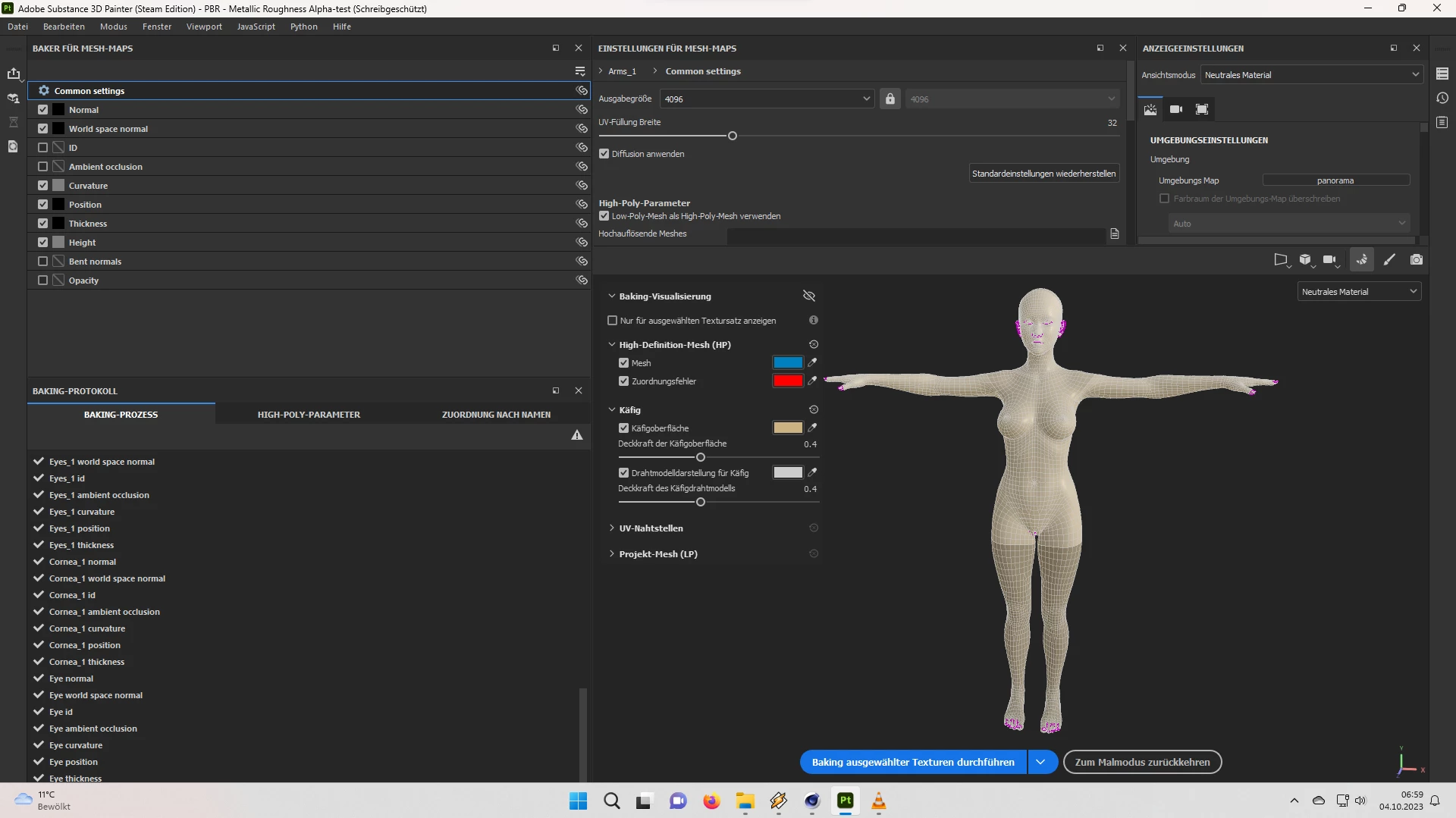This screenshot has width=1456, height=818.
Task: Expand the Projekt-Mesh (LP) section
Action: coord(612,554)
